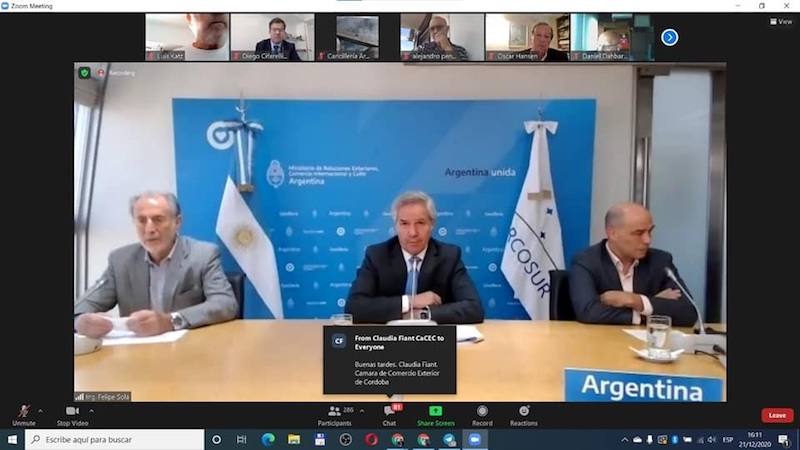Unmute the microphone

coord(23,413)
